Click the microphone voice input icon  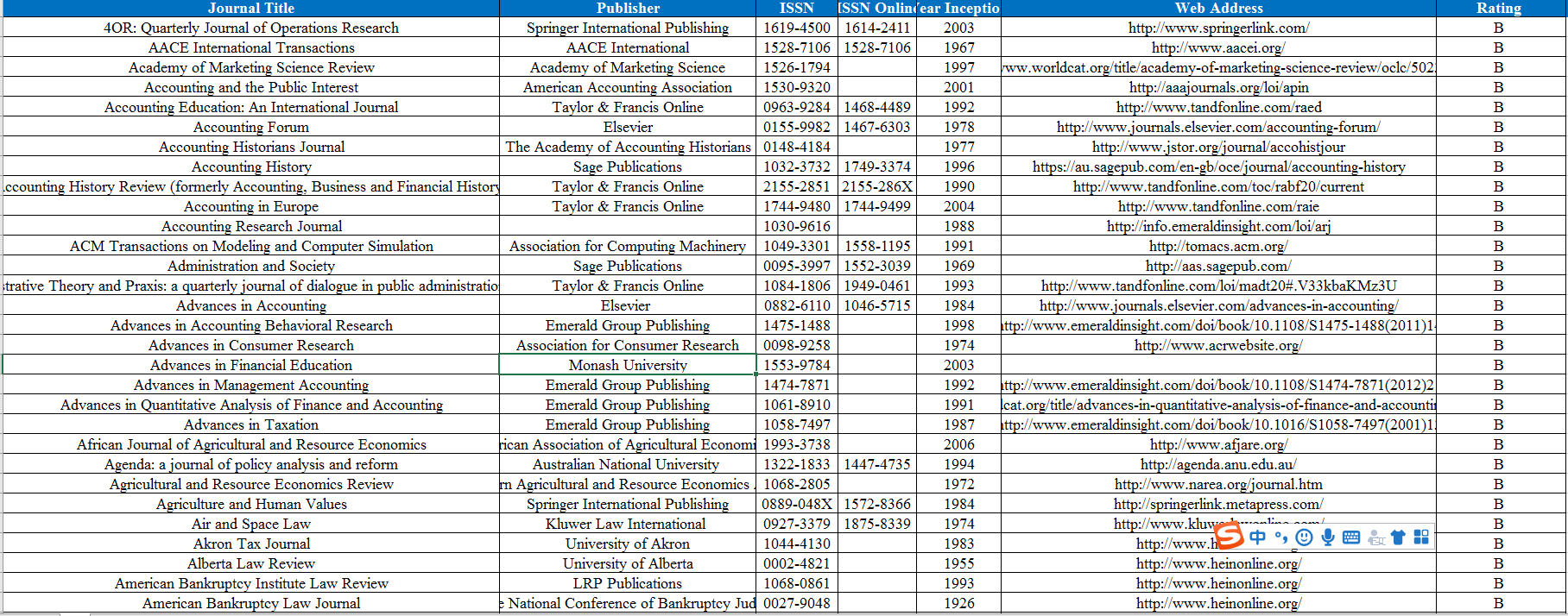pos(1328,537)
